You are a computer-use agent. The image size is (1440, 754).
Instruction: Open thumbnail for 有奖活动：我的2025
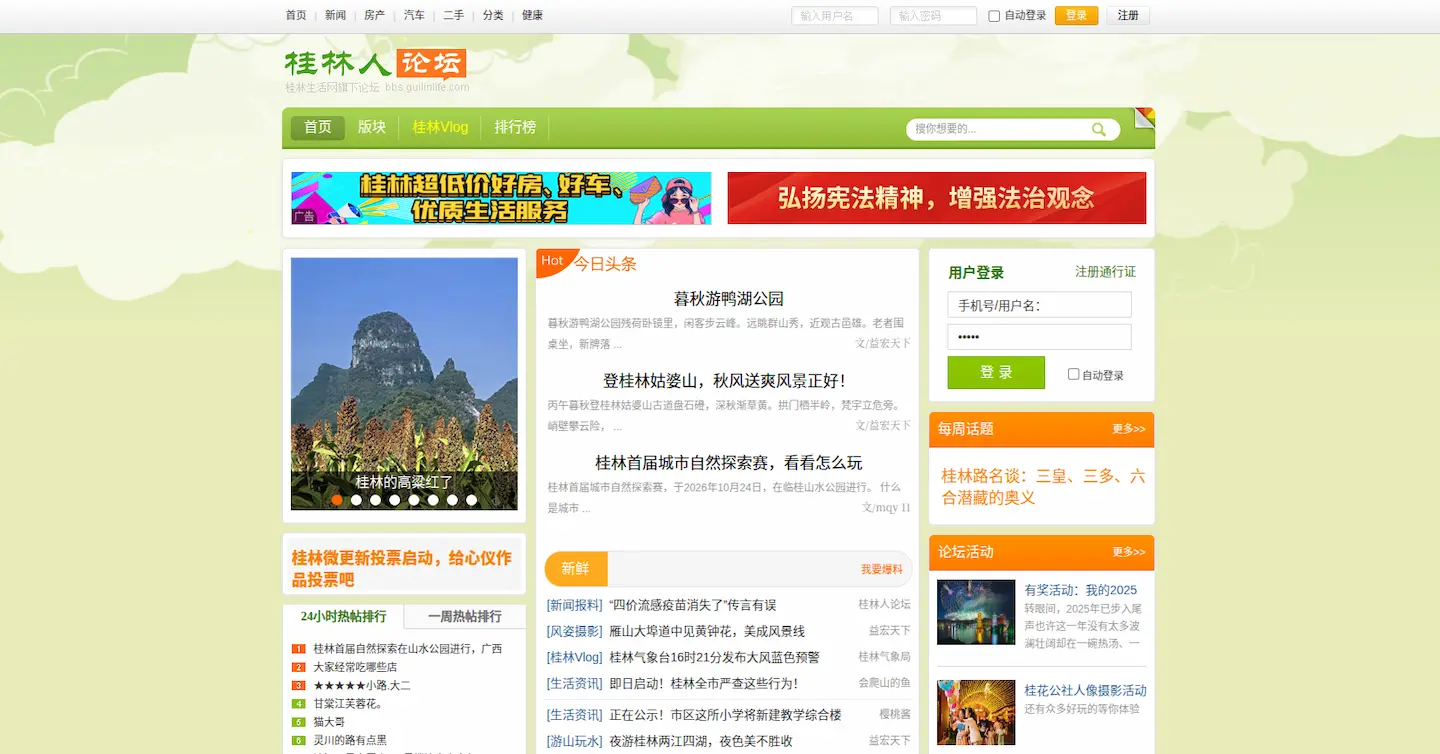tap(976, 612)
